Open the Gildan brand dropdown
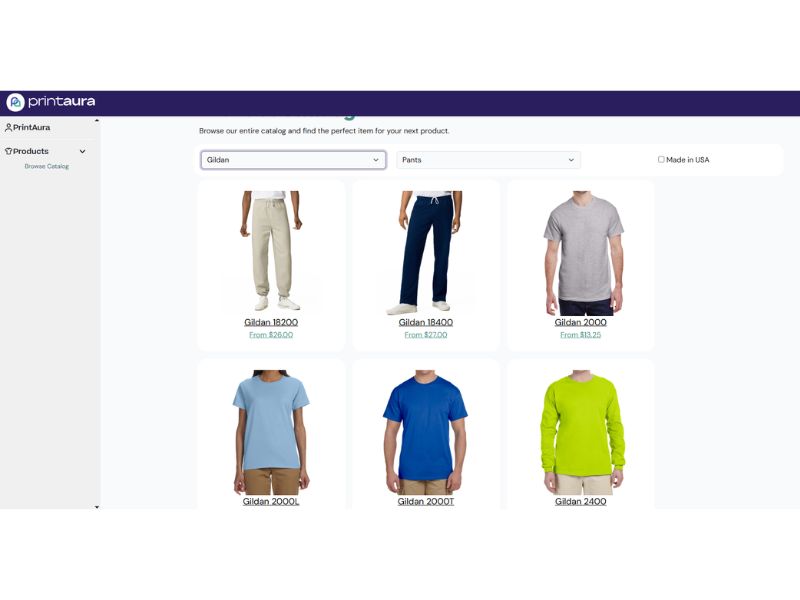Image resolution: width=800 pixels, height=600 pixels. (293, 160)
